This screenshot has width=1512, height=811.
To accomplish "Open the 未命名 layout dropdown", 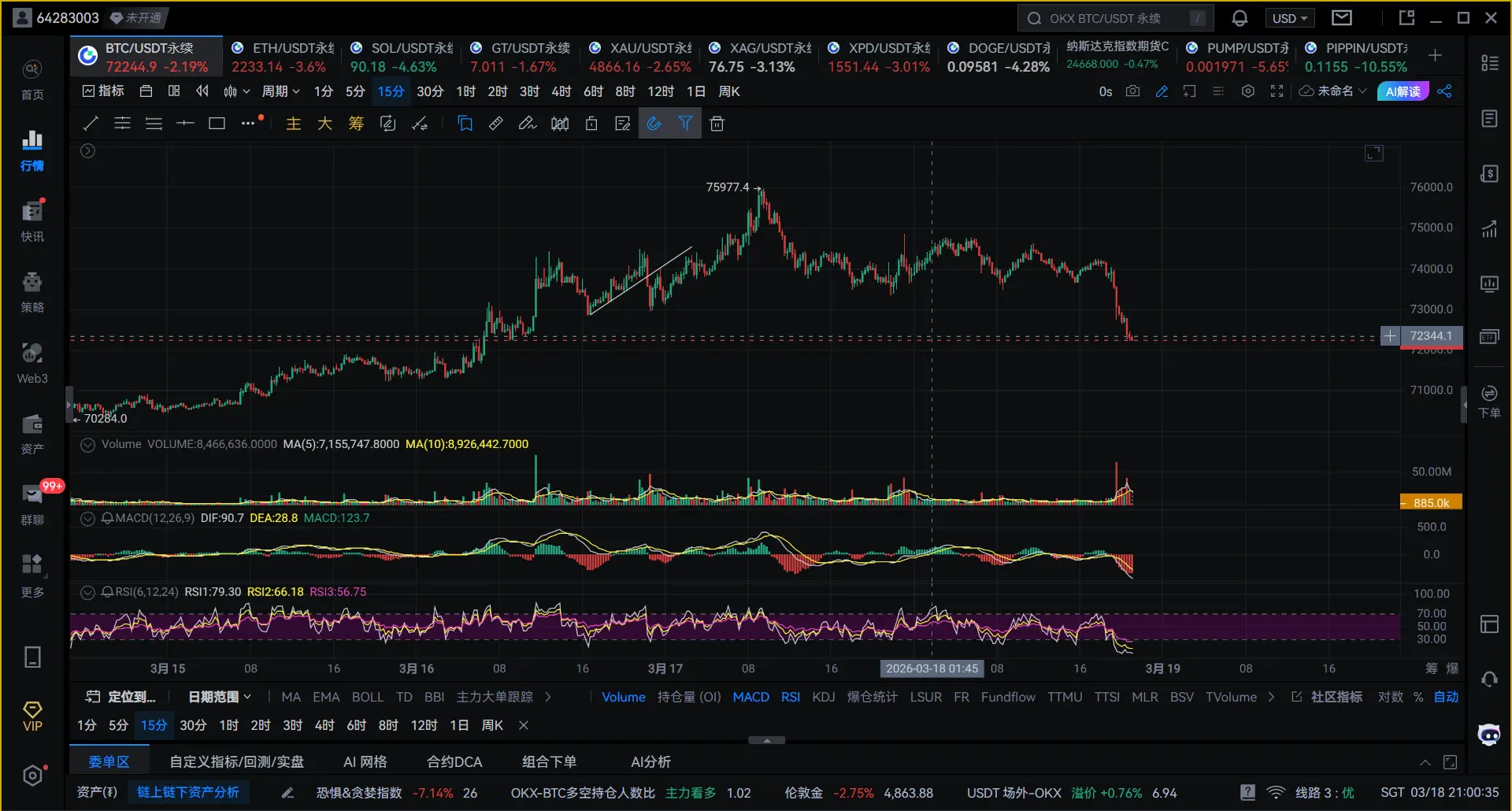I will coord(1333,91).
